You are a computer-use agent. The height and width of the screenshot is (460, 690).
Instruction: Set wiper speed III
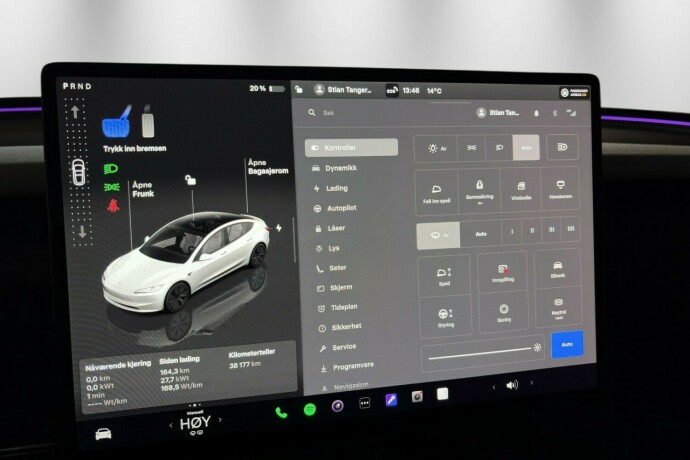tap(552, 230)
